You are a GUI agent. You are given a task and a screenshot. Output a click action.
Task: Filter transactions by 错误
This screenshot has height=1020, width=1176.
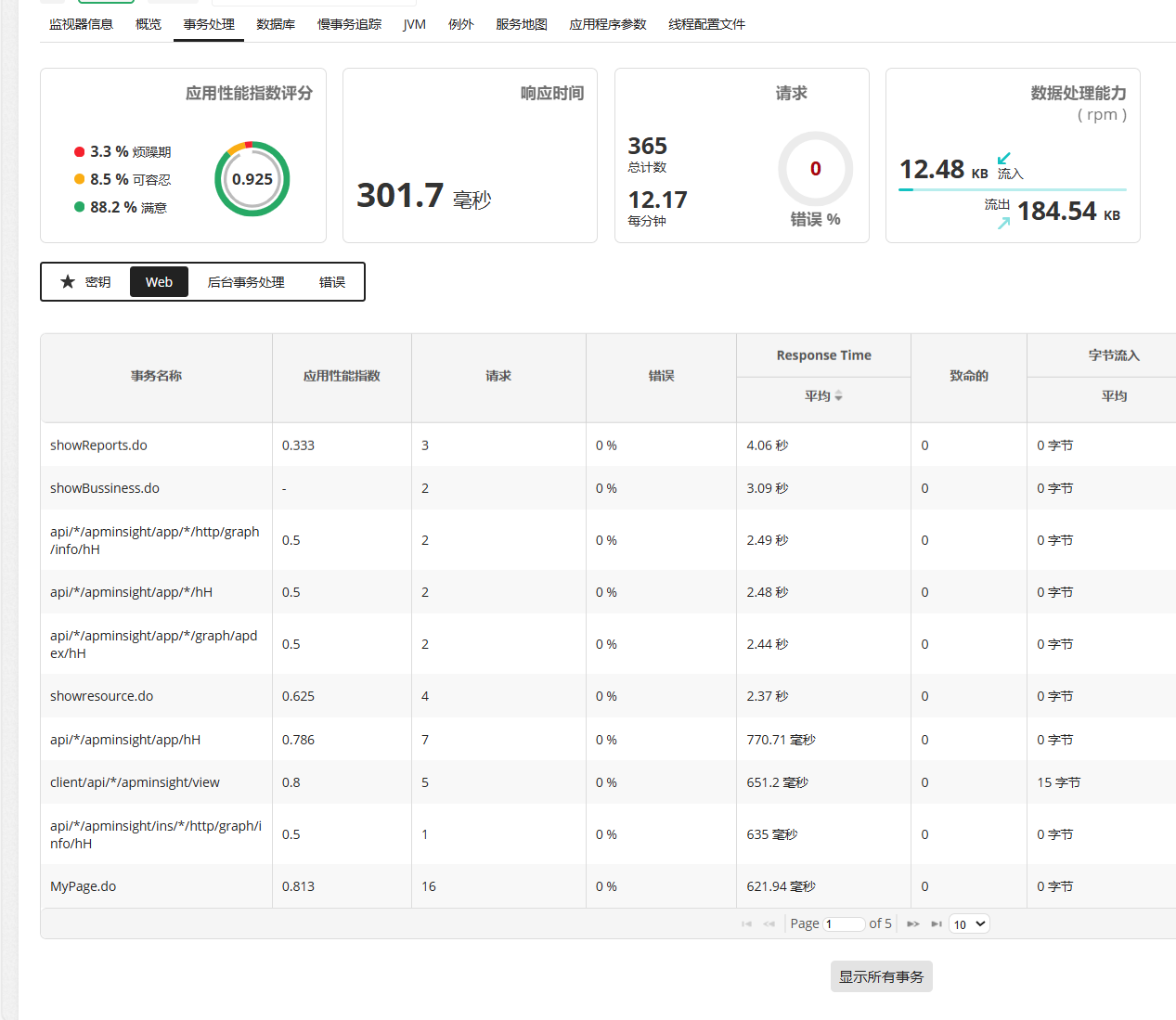pos(332,282)
